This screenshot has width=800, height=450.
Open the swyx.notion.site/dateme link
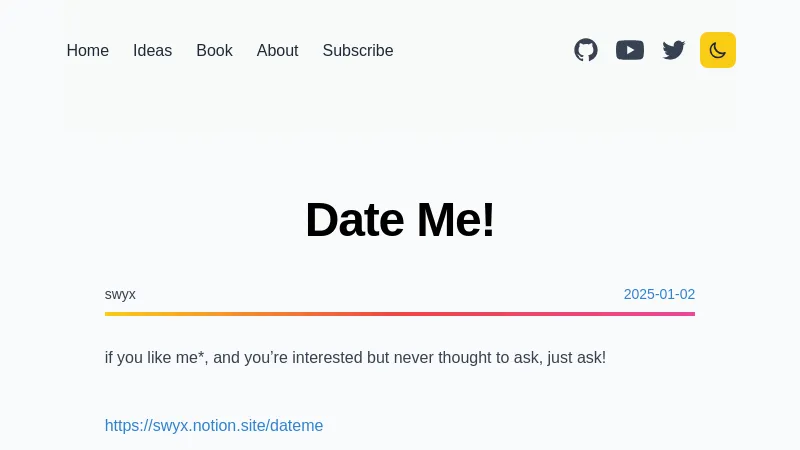214,426
